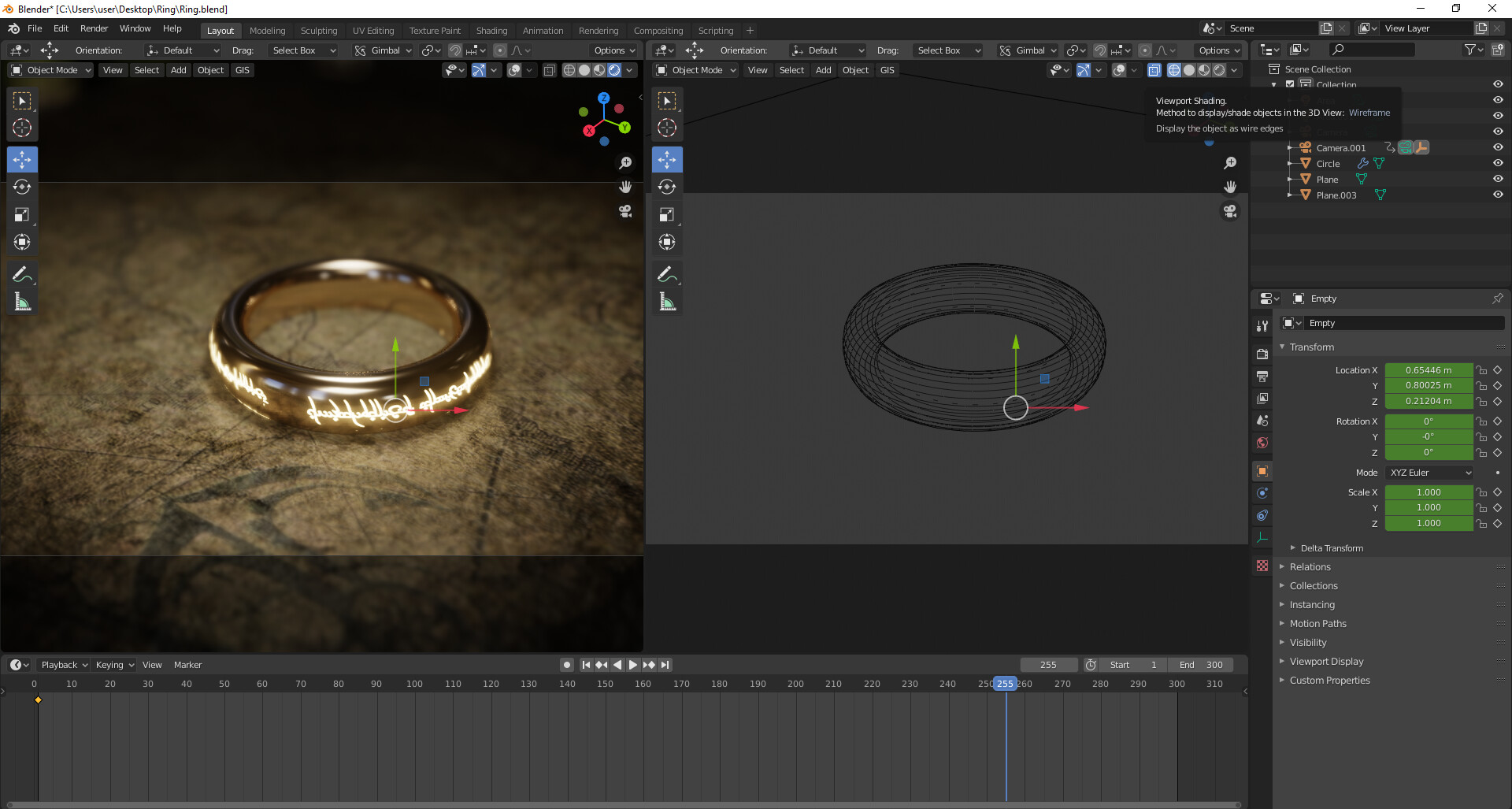This screenshot has width=1512, height=809.
Task: Choose the Scale tool in right viewport
Action: [667, 214]
